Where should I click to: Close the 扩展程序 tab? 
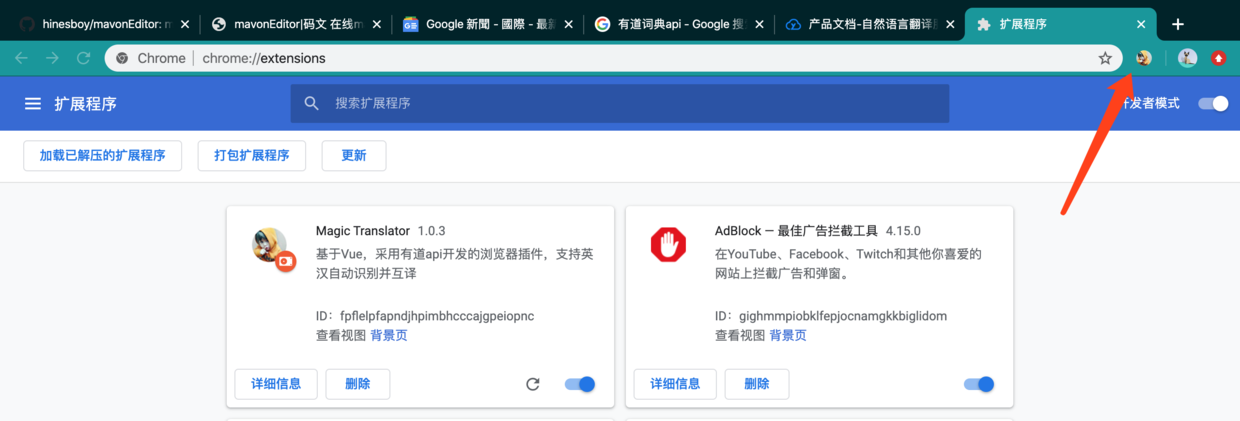[1141, 24]
